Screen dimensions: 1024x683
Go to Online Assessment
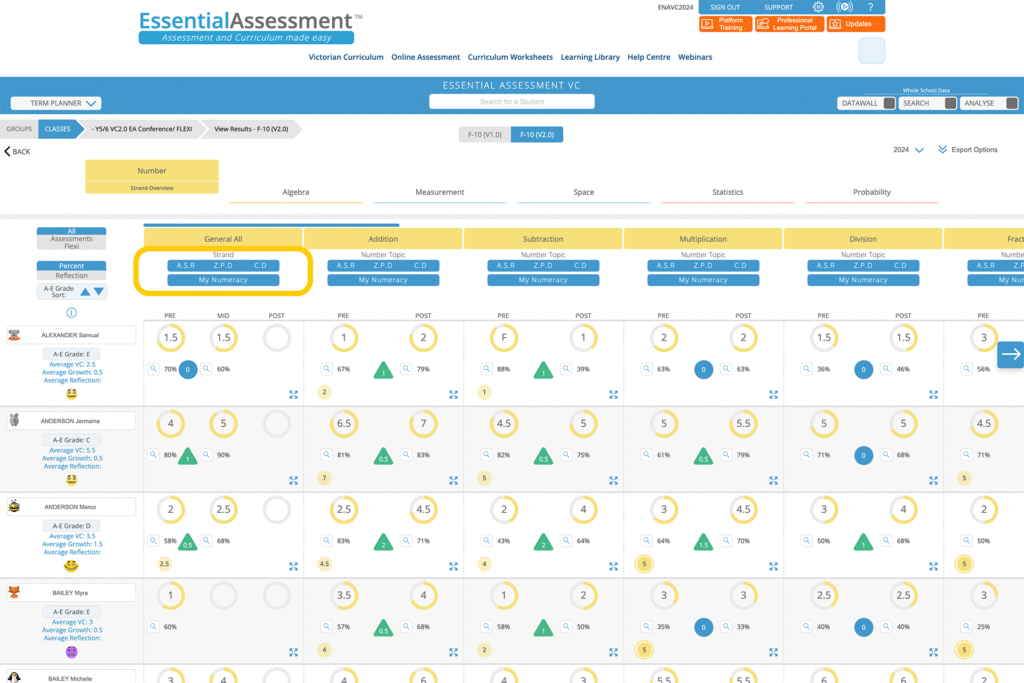[x=426, y=57]
